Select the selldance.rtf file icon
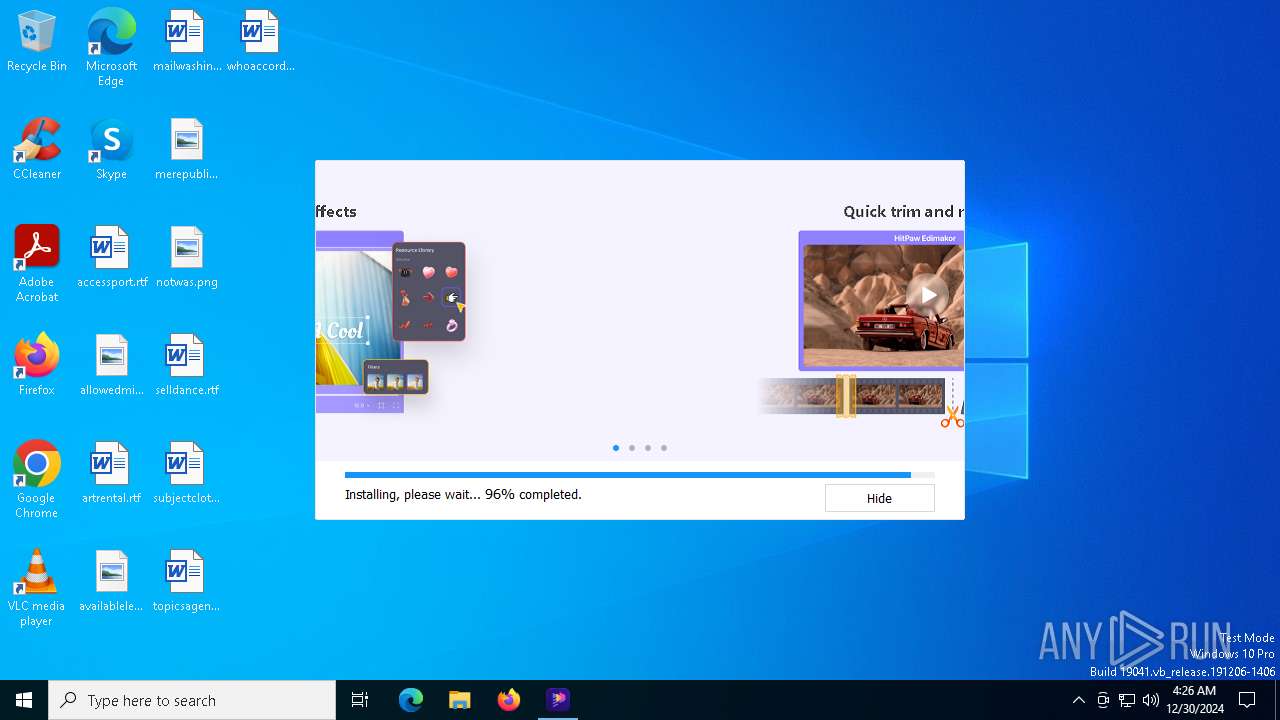The height and width of the screenshot is (720, 1280). pyautogui.click(x=186, y=366)
